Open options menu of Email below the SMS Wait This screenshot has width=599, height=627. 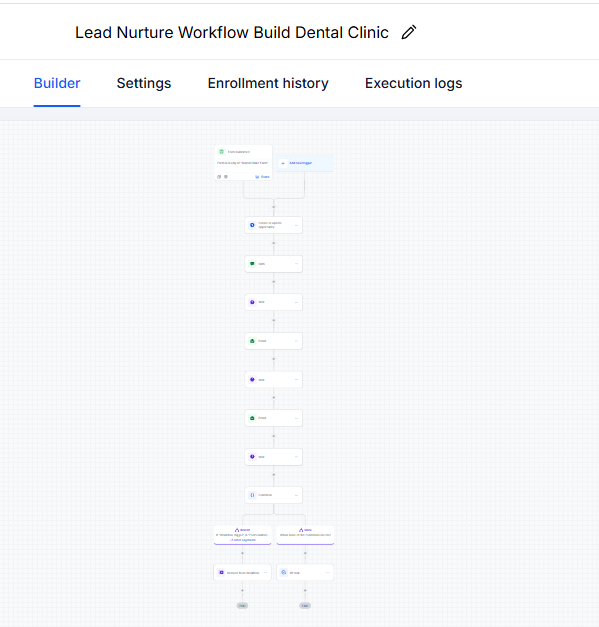tap(296, 341)
